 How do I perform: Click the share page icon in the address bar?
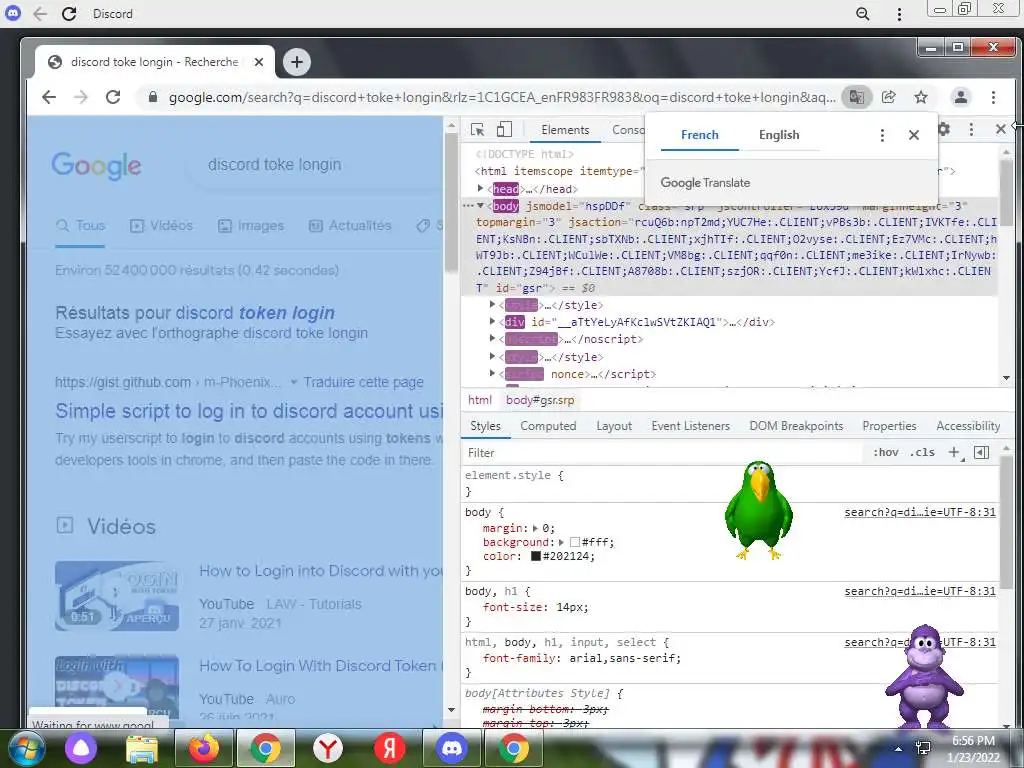889,97
